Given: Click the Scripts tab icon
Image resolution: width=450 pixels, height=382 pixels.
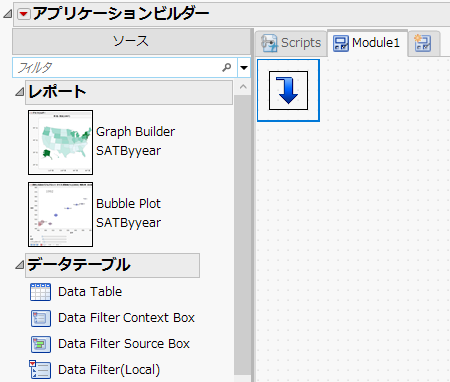Looking at the screenshot, I should point(269,43).
